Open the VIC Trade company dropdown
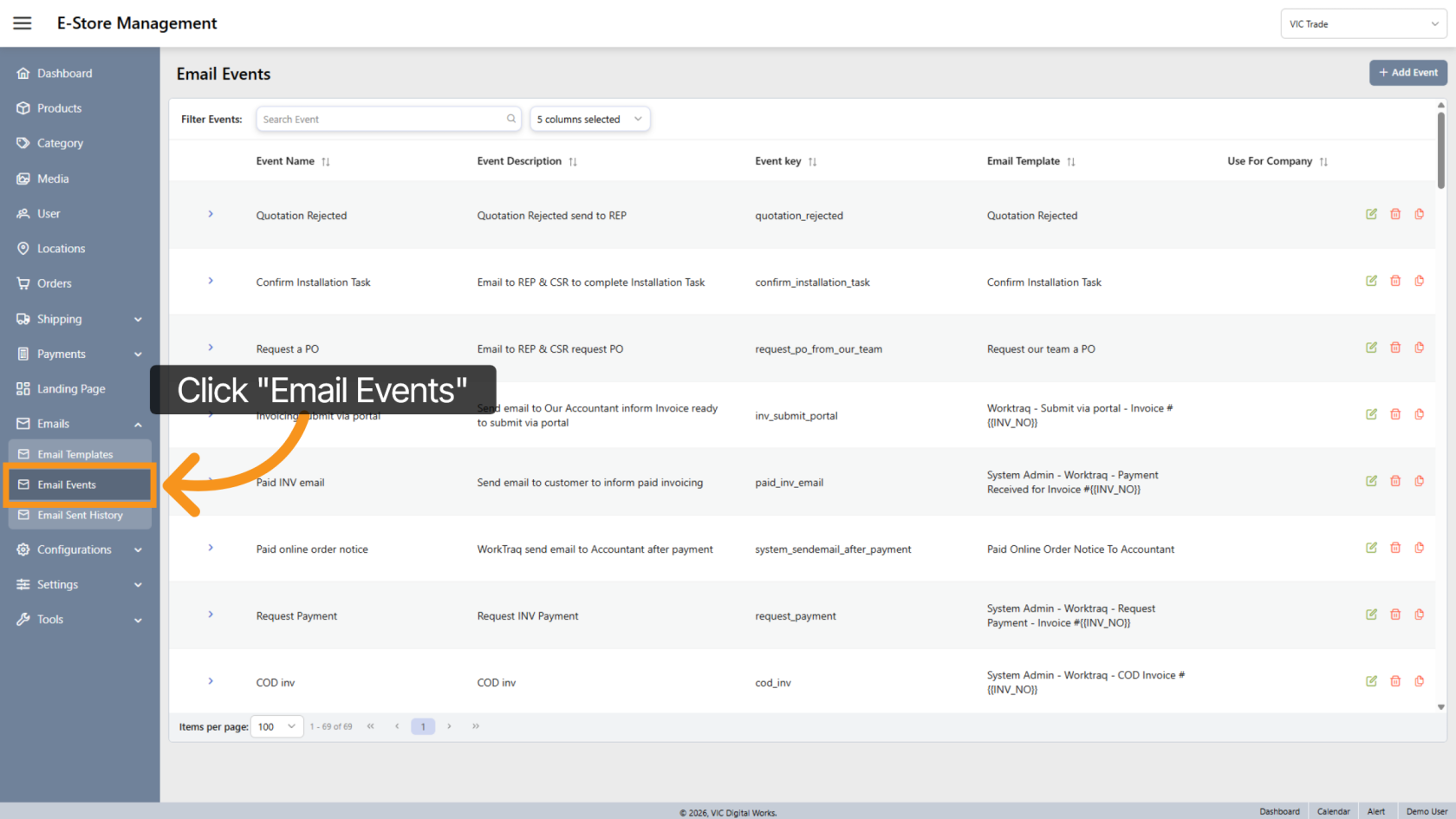The image size is (1456, 819). [x=1362, y=23]
